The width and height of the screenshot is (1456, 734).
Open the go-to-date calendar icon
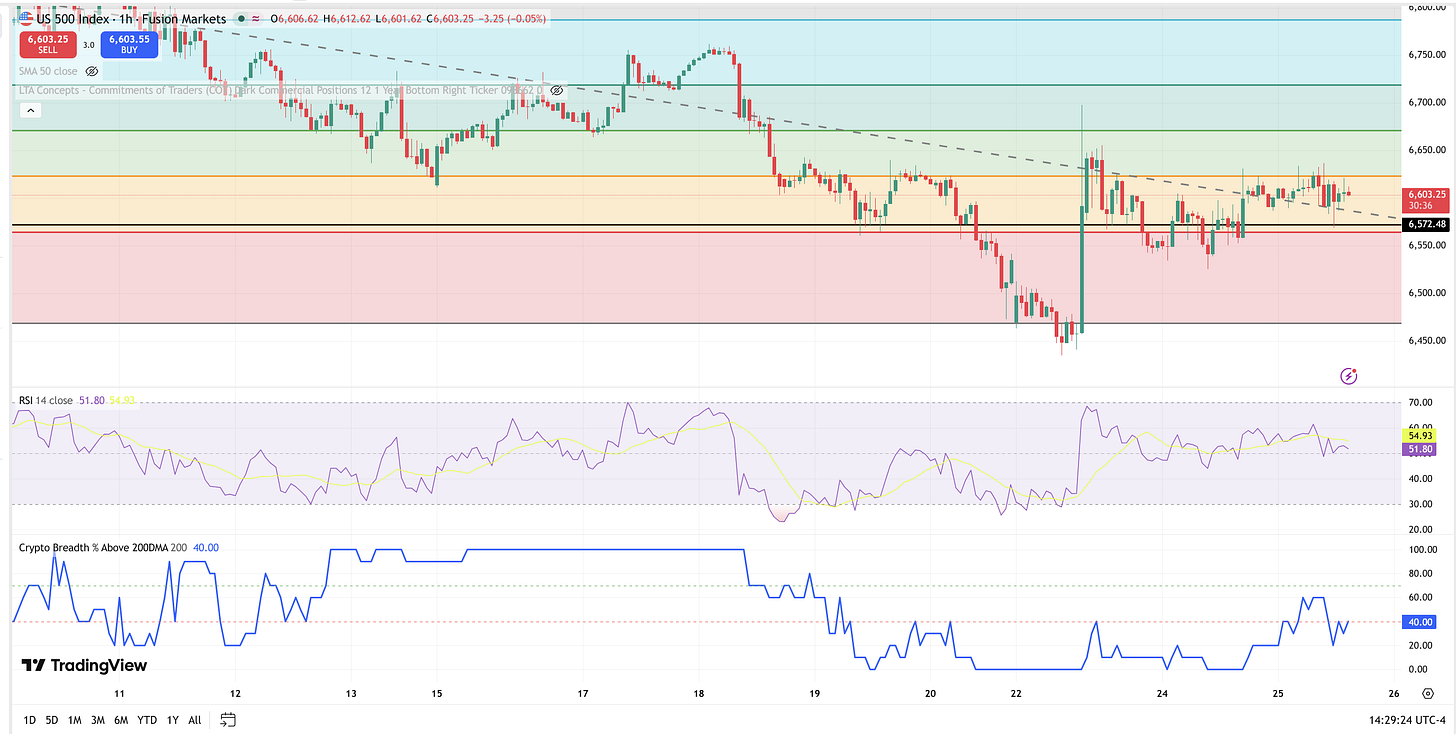pyautogui.click(x=228, y=720)
